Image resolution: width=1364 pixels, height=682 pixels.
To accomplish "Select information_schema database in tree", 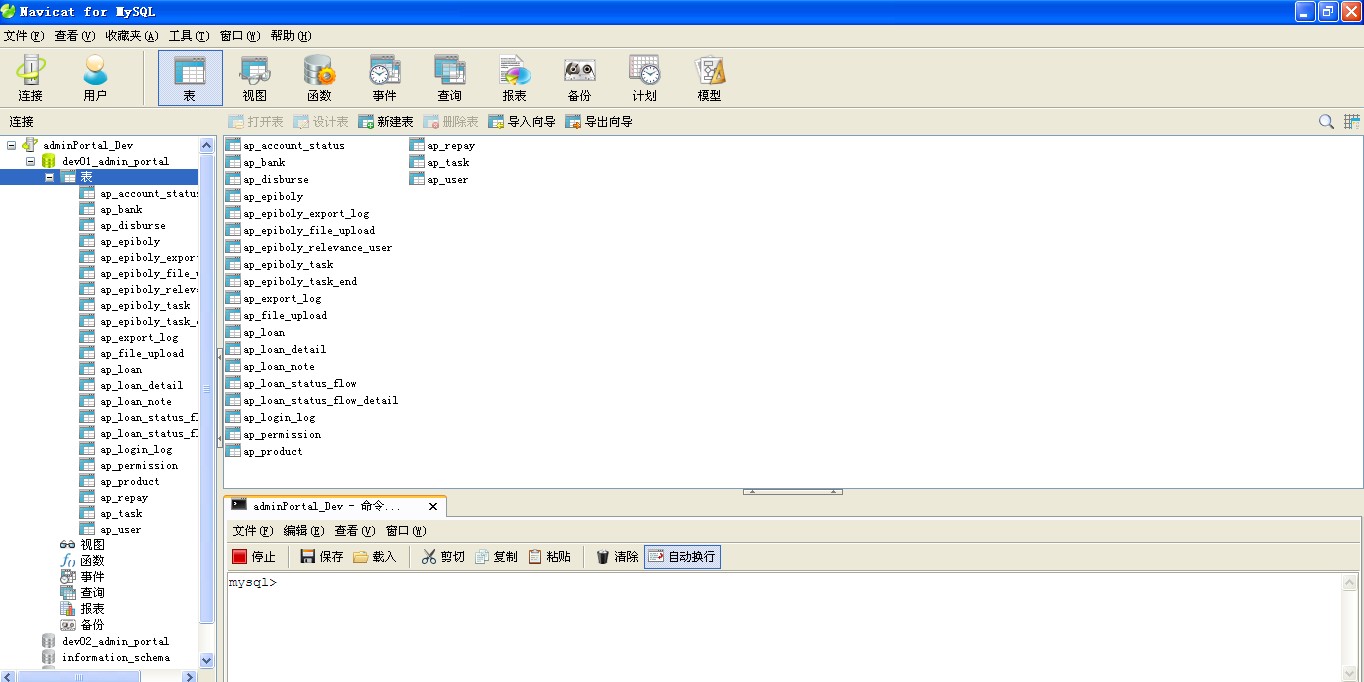I will tap(116, 657).
